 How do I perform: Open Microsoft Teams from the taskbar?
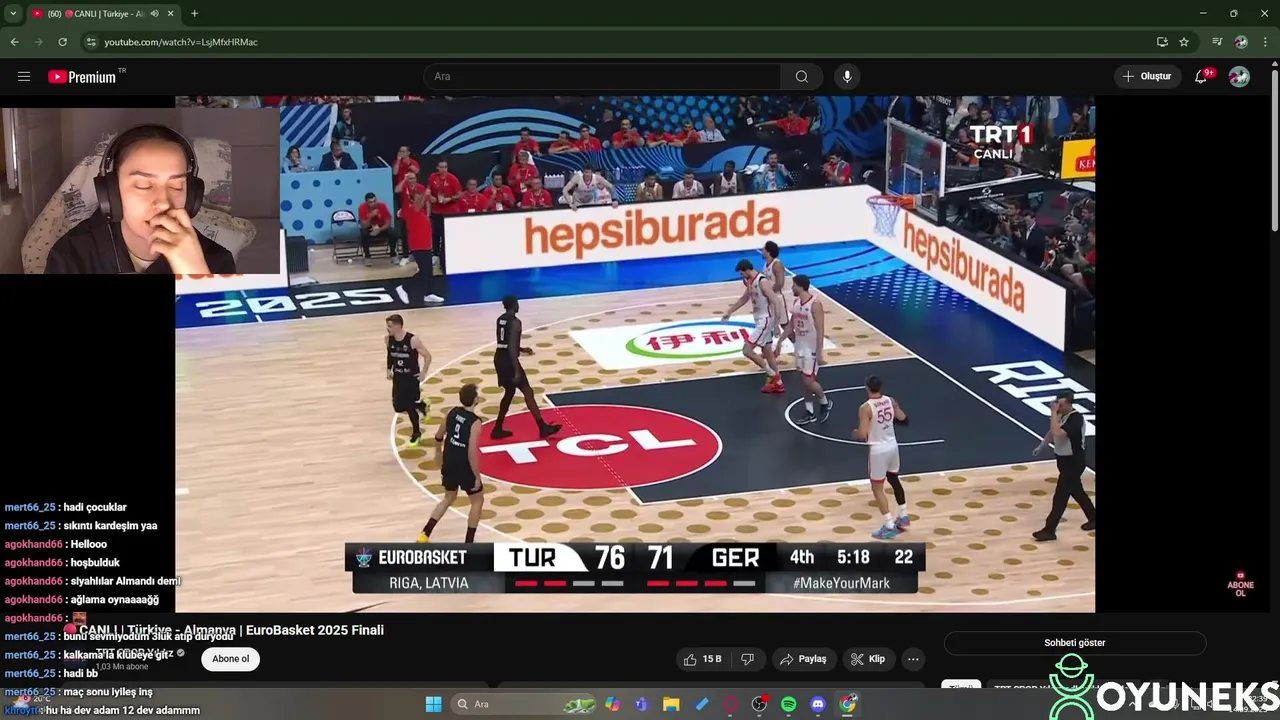pos(641,704)
